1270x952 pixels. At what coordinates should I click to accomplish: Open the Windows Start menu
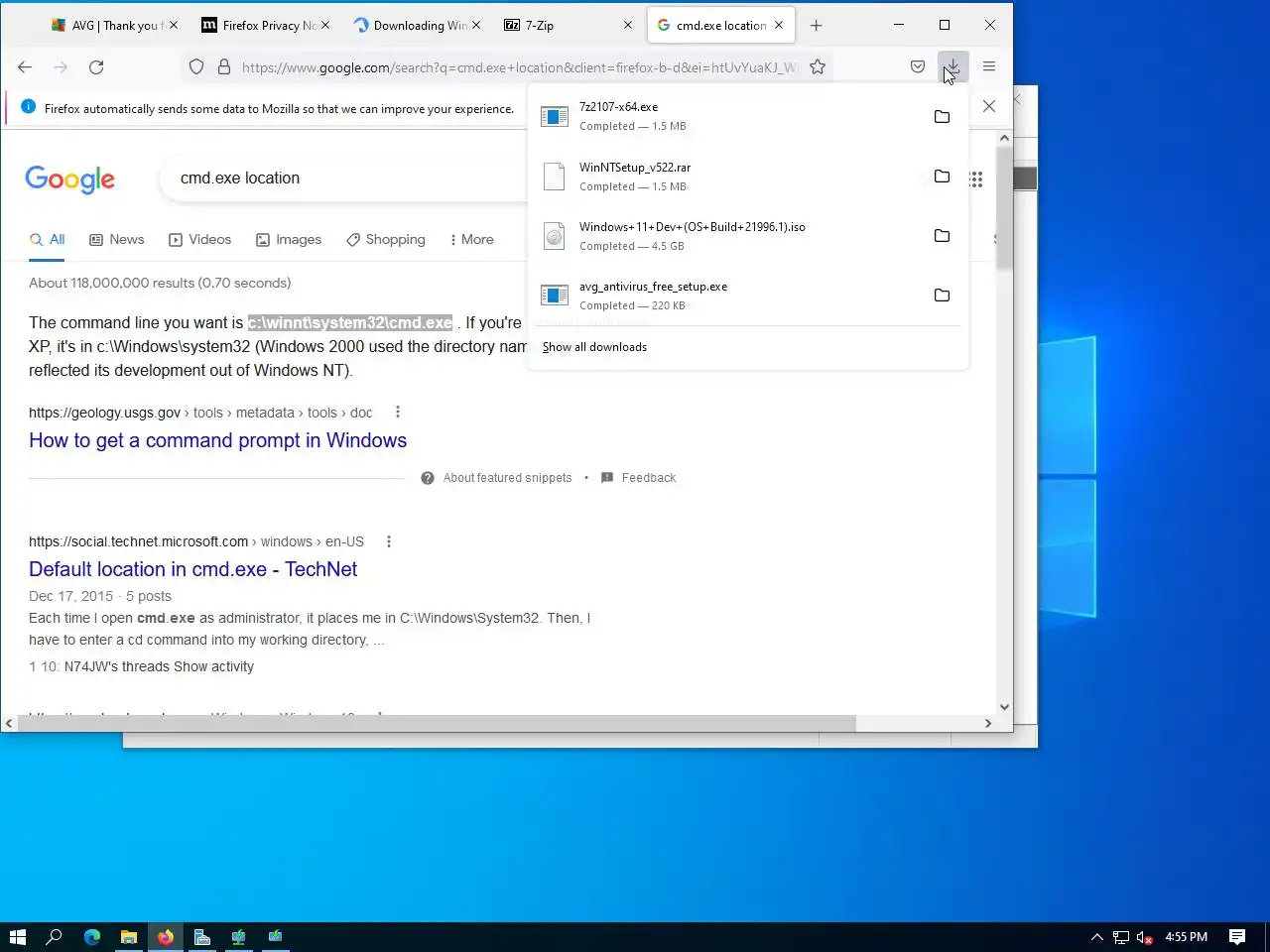coord(17,936)
